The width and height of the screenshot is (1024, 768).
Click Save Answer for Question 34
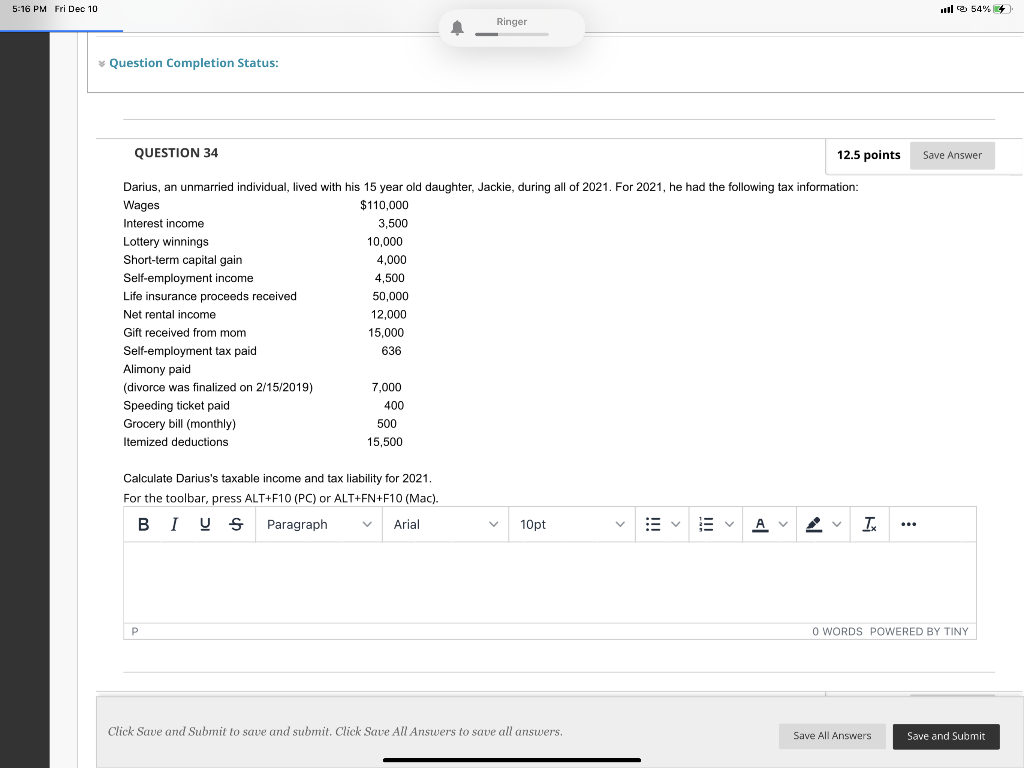click(952, 155)
